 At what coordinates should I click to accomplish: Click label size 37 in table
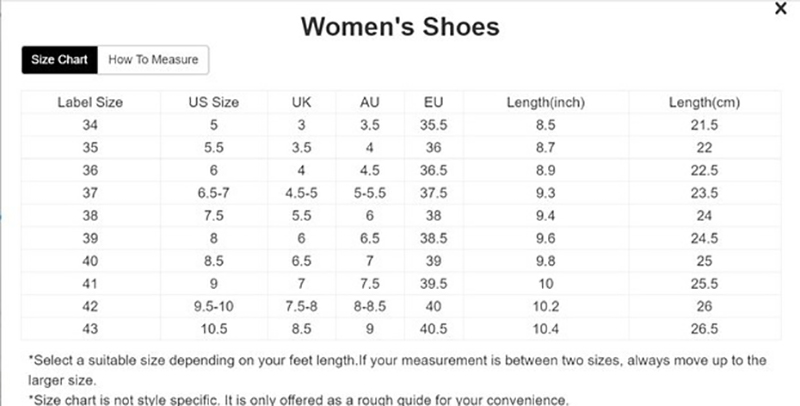click(89, 191)
